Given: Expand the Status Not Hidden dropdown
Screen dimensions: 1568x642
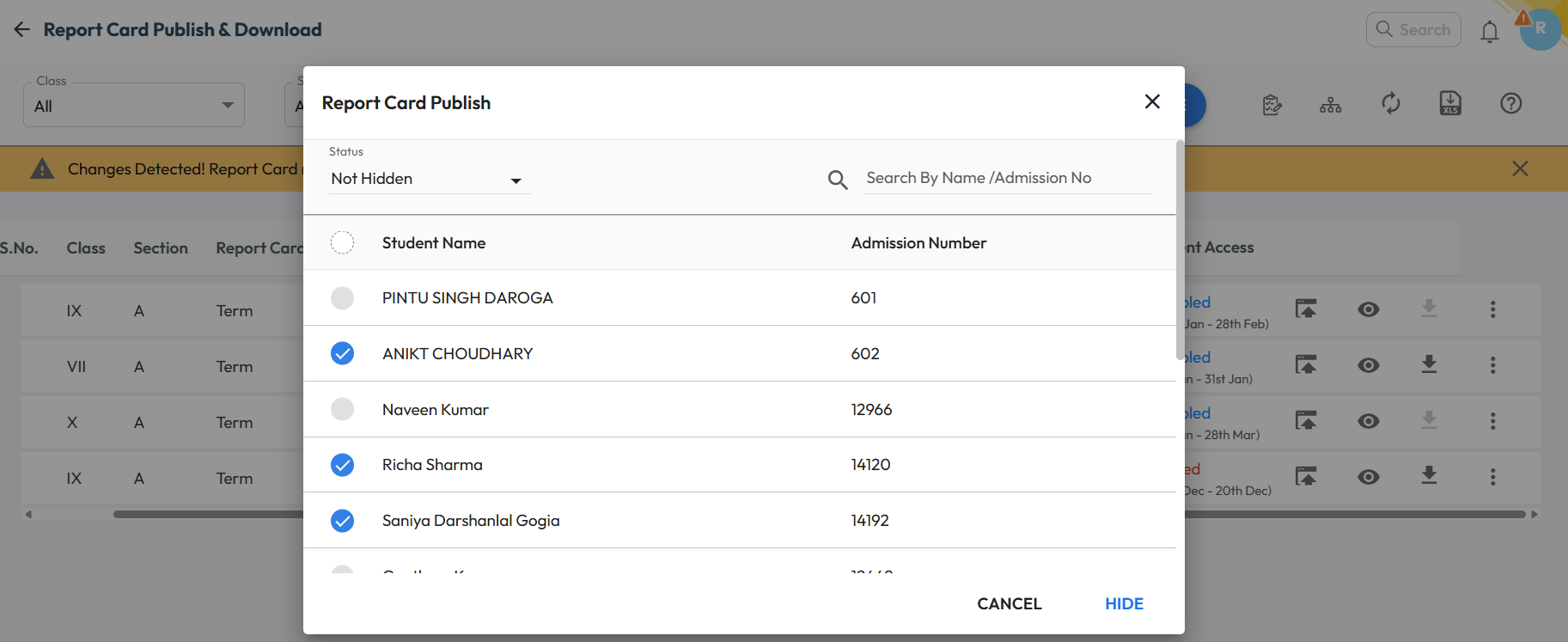Looking at the screenshot, I should 429,179.
